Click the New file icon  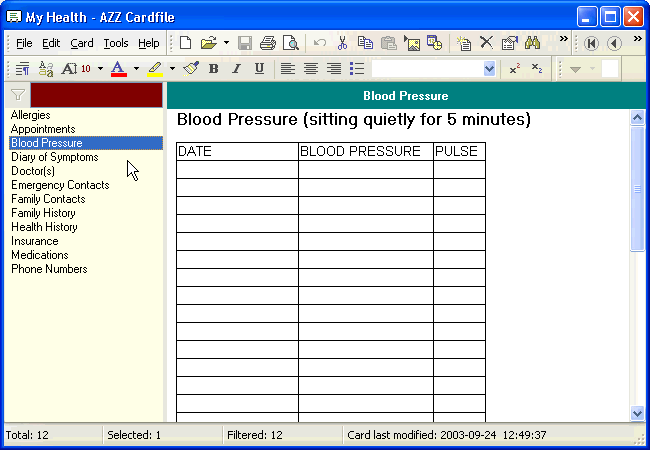[x=185, y=43]
